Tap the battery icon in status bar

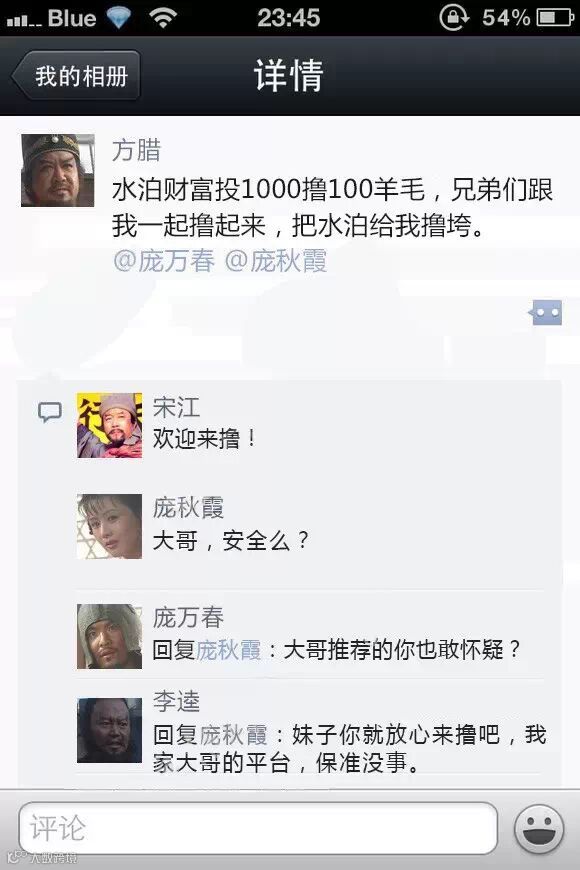555,17
